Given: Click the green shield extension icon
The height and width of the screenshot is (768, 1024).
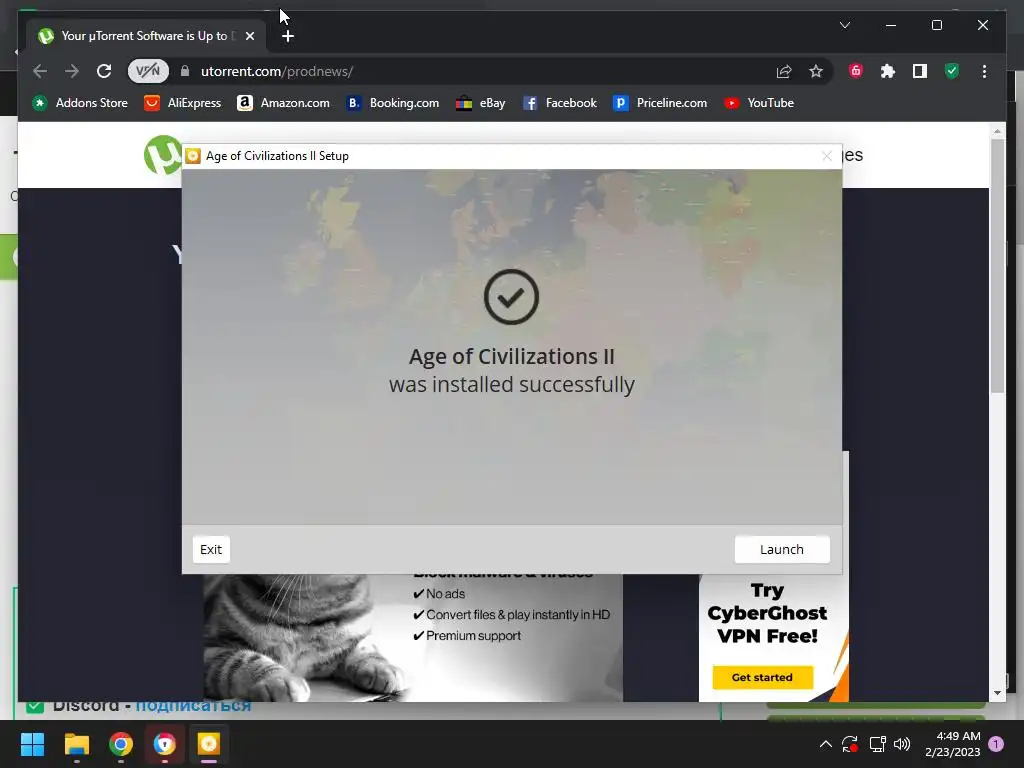Looking at the screenshot, I should pyautogui.click(x=952, y=71).
